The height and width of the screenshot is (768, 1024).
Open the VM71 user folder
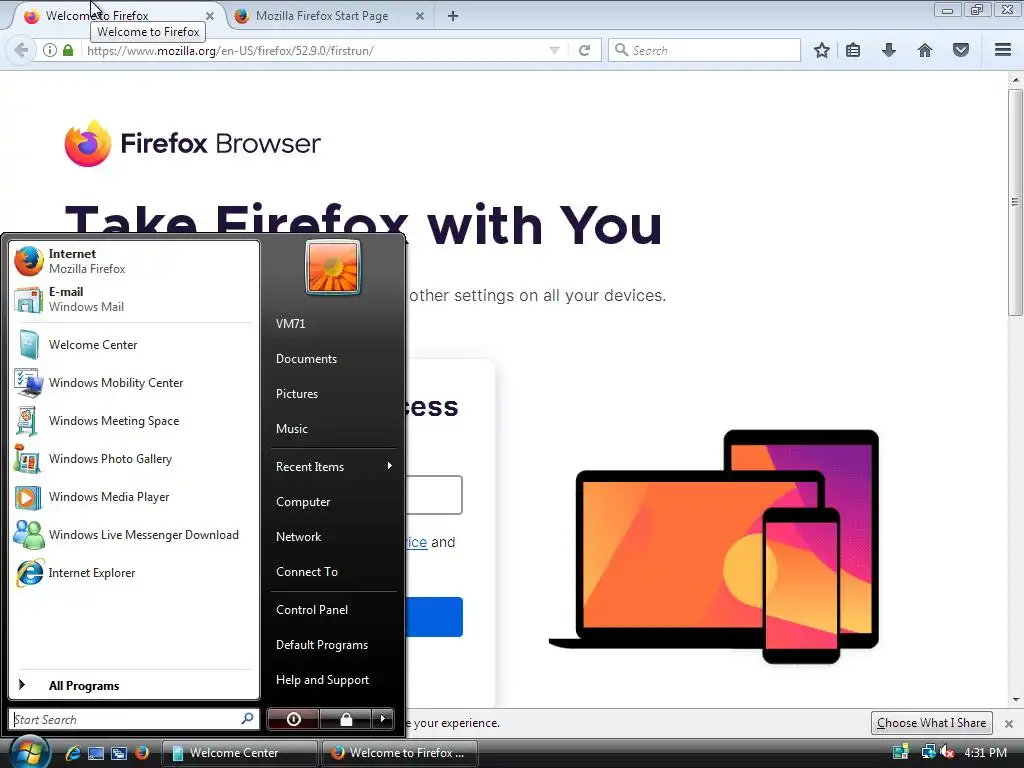coord(290,324)
